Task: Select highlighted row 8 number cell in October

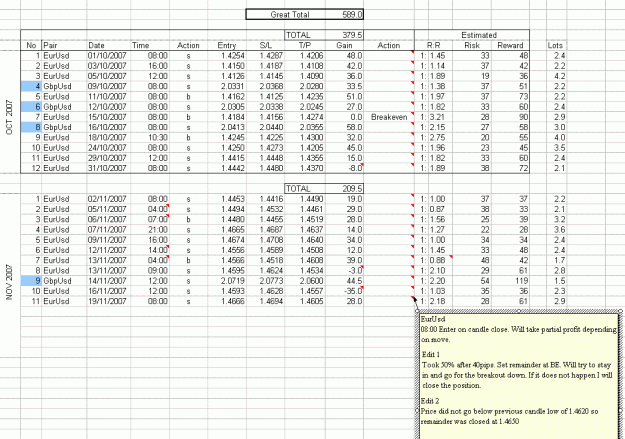Action: [x=31, y=127]
